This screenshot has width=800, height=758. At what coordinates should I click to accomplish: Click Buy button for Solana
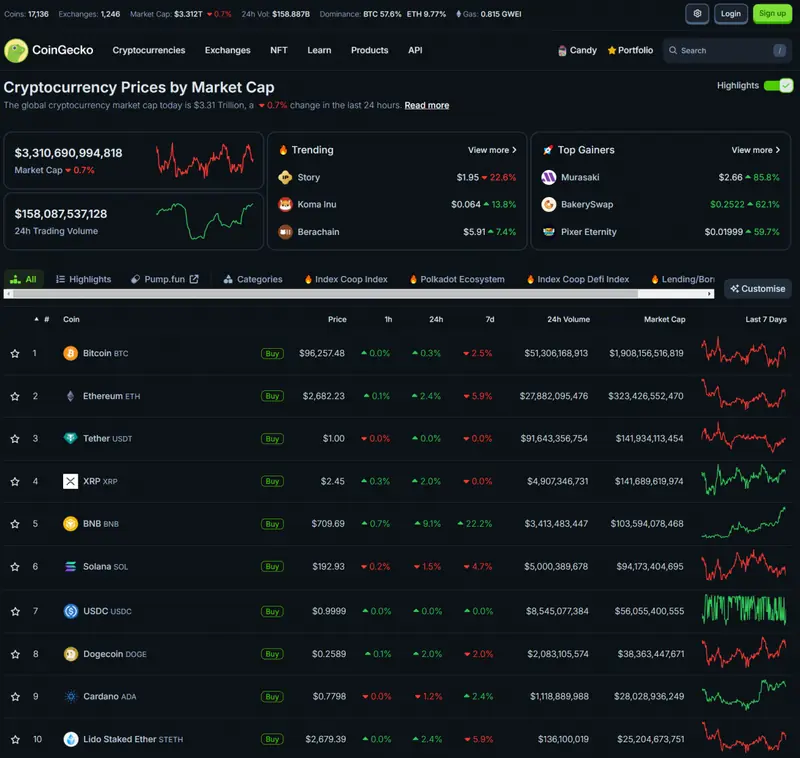[272, 567]
